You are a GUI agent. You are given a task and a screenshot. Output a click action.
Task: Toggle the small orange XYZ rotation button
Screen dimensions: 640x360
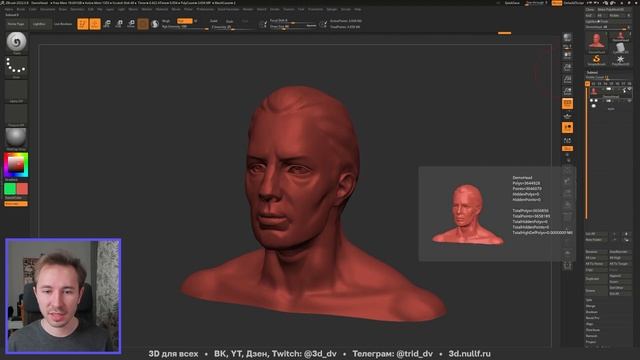coord(567,149)
